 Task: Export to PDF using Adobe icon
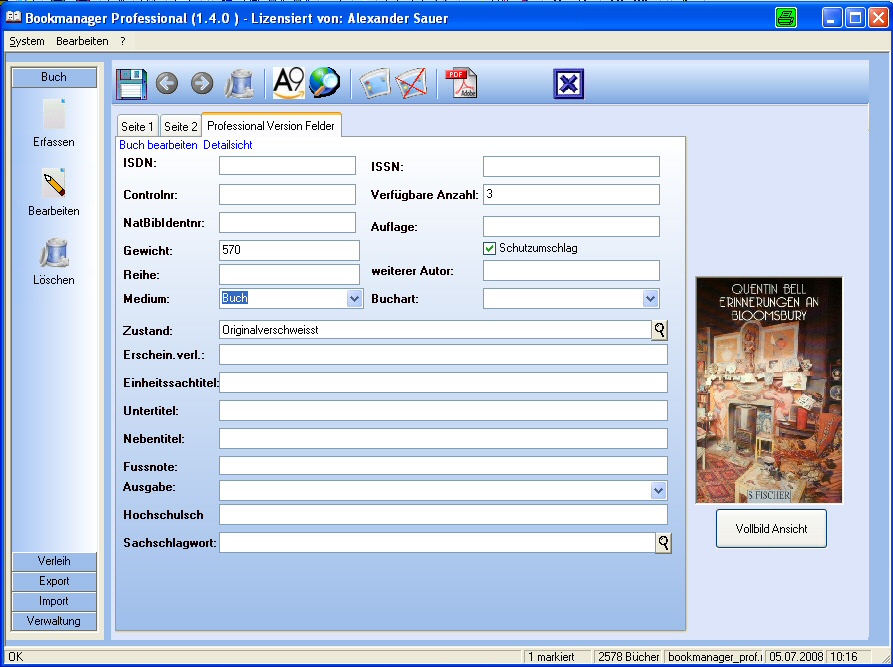coord(460,84)
